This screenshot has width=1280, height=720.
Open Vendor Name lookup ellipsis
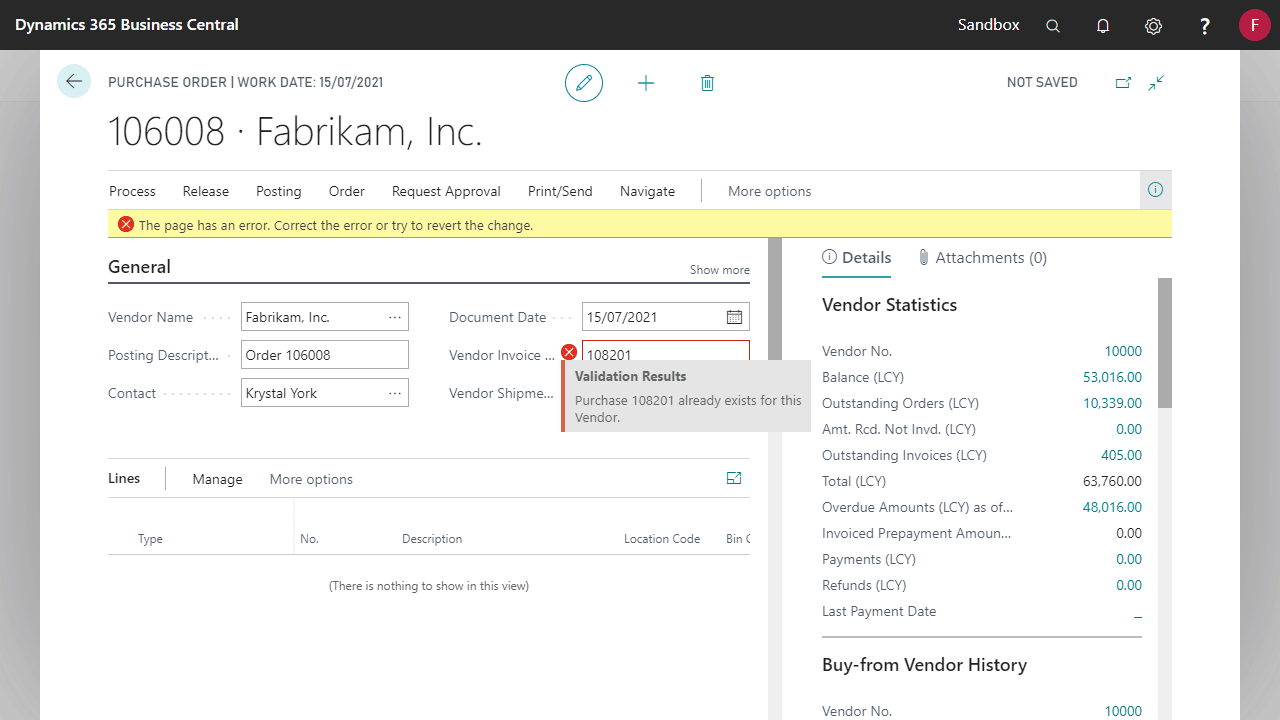coord(395,317)
